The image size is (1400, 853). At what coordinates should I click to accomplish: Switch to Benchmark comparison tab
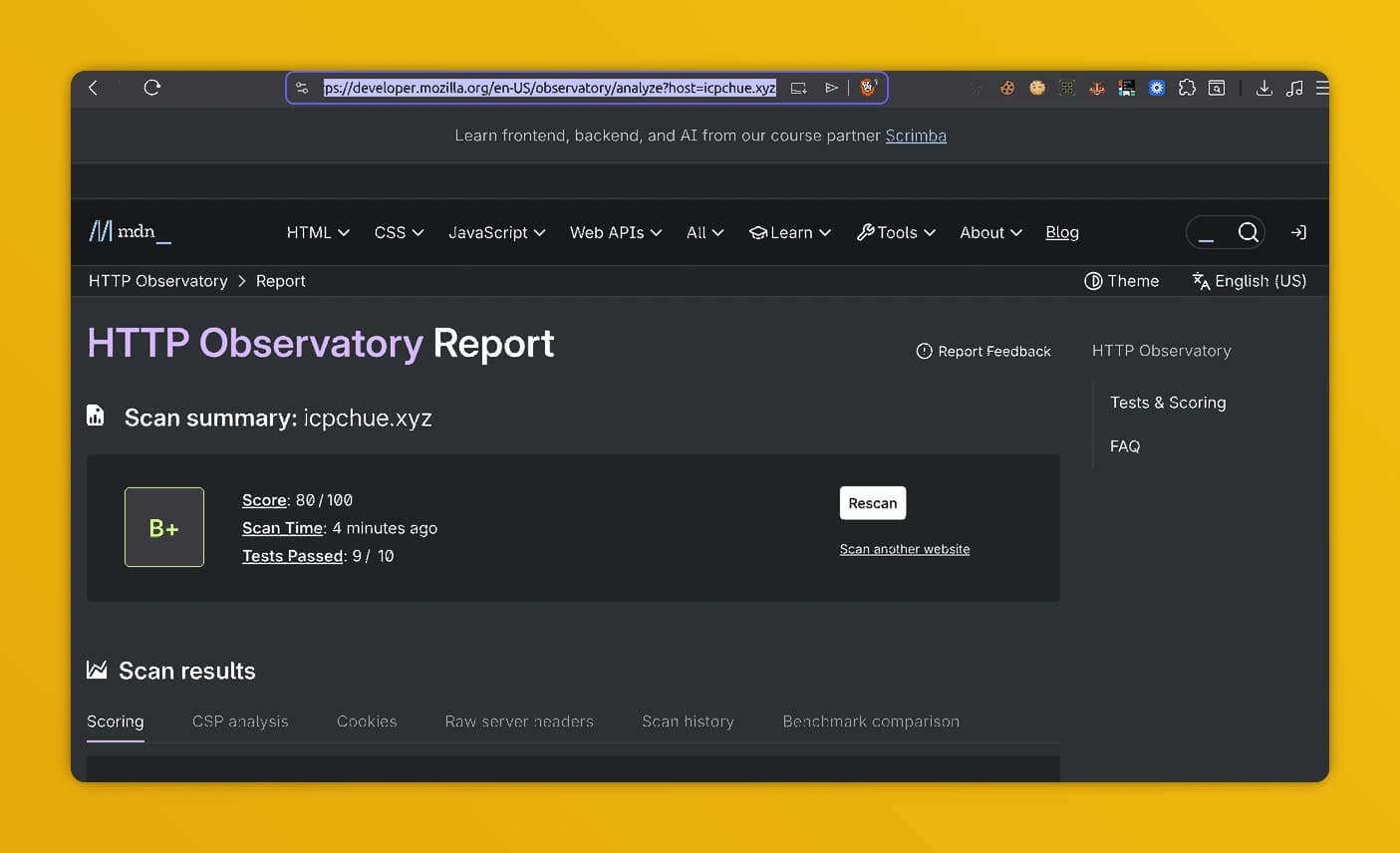tap(871, 721)
